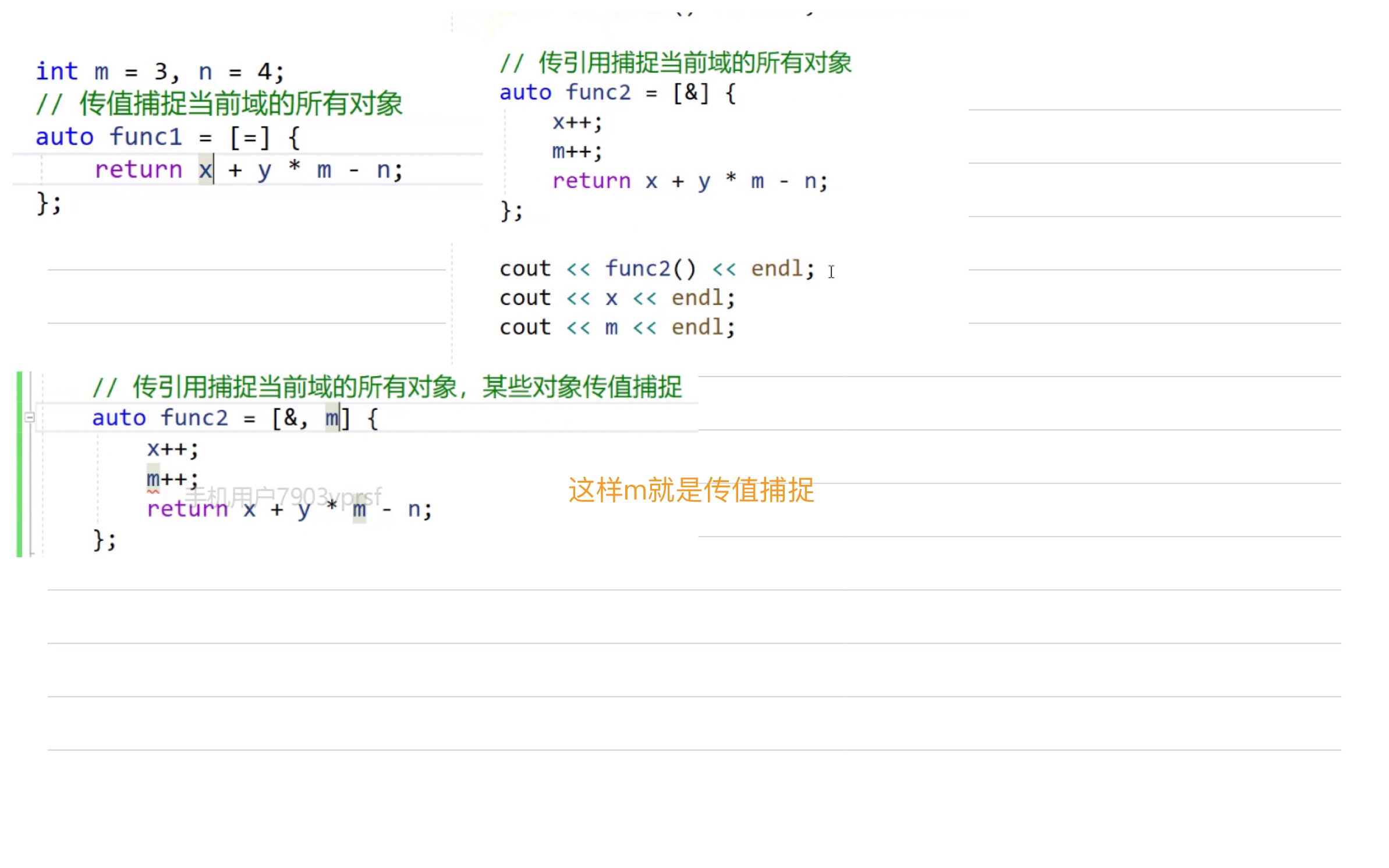Click the m++ line with red squiggle
Image resolution: width=1389 pixels, height=868 pixels.
point(172,479)
